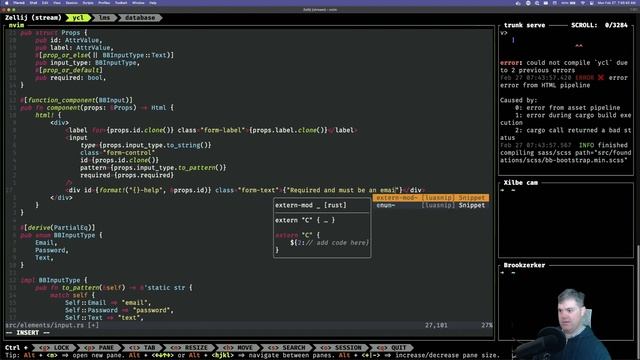Click the SEARCH mode in Zellij status bar
Image resolution: width=640 pixels, height=360 pixels.
[288, 348]
